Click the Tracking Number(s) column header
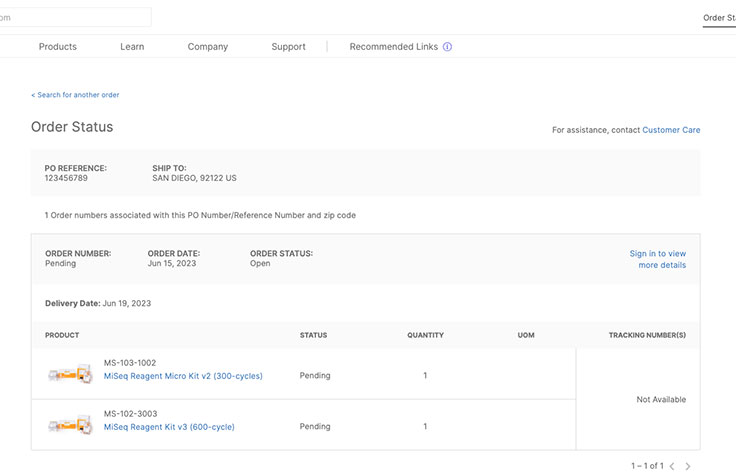This screenshot has height=475, width=736. 647,335
